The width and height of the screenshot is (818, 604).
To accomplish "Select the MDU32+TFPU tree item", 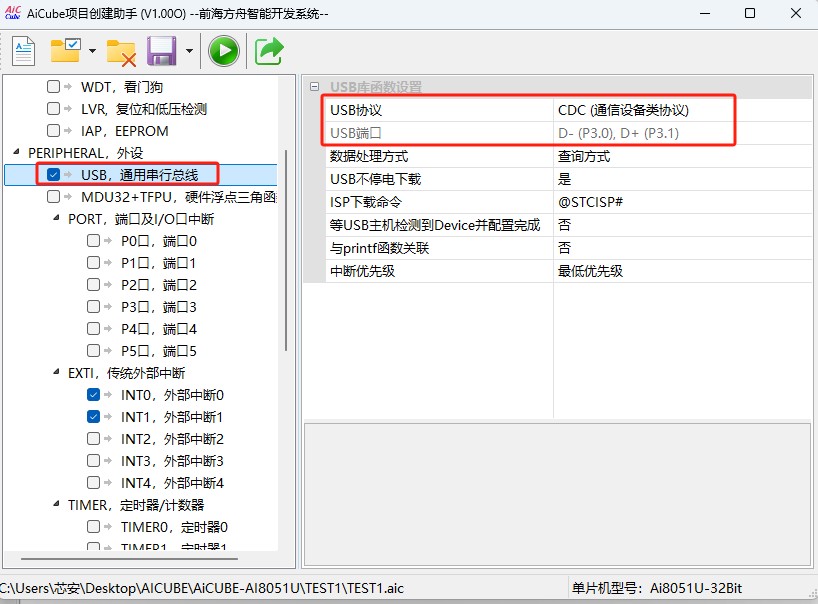I will point(178,197).
